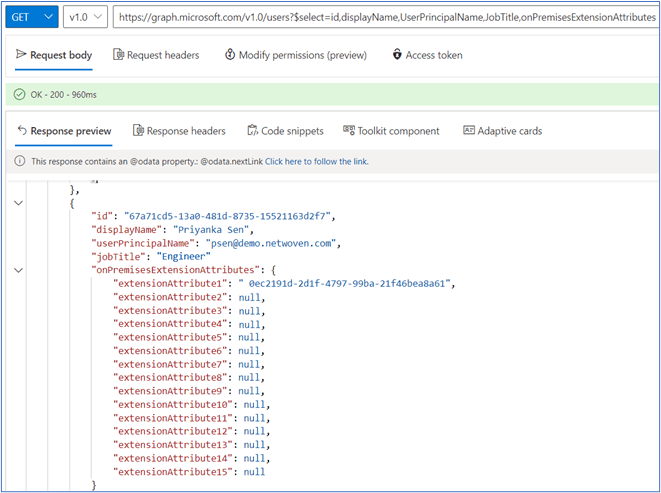This screenshot has width=661, height=493.
Task: Click the Code snippets icon
Action: (252, 130)
